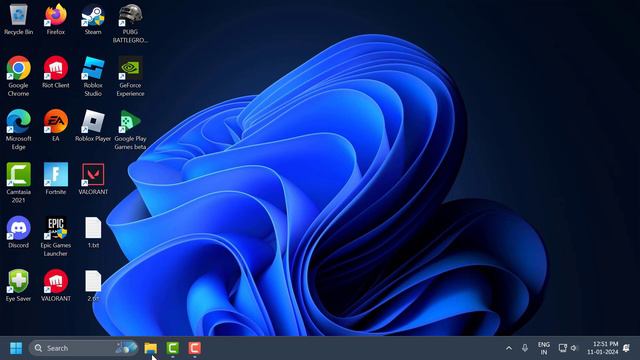The width and height of the screenshot is (640, 360).
Task: Select the Steam desktop shortcut
Action: (93, 20)
